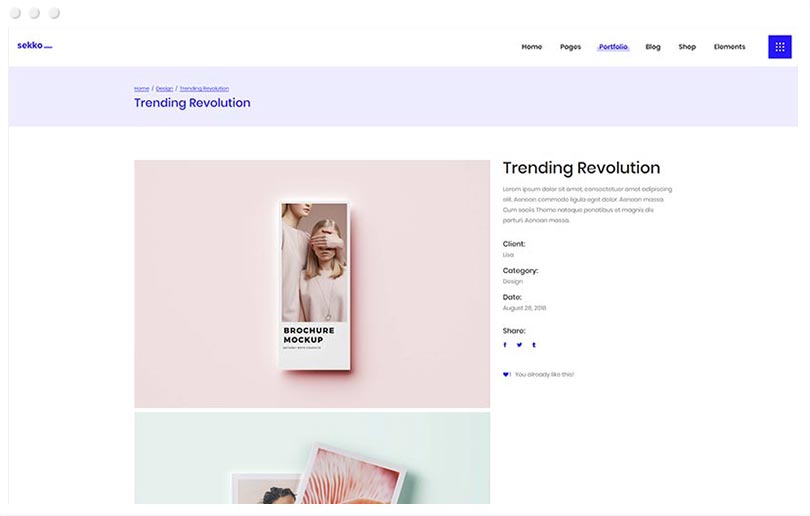Viewport: 810px width, 516px height.
Task: Toggle the heart like icon
Action: click(506, 375)
